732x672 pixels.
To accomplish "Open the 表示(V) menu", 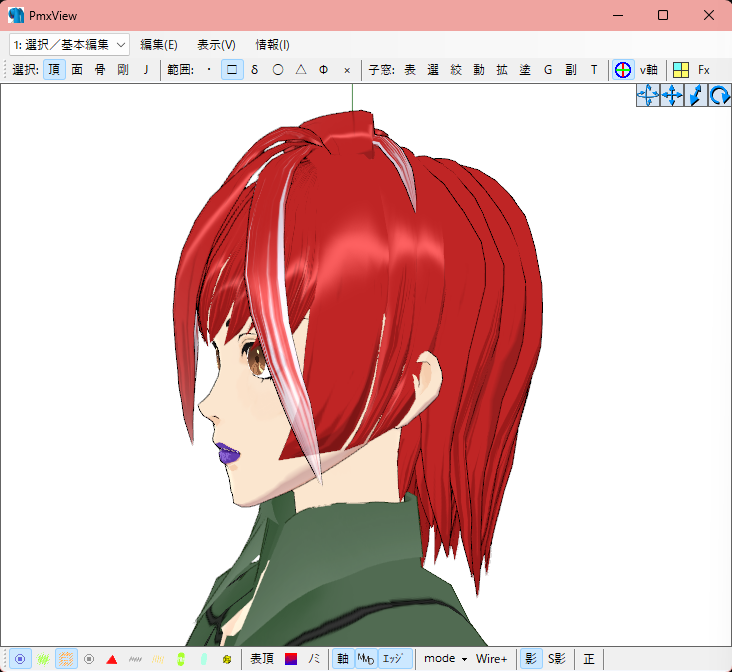I will tap(216, 44).
